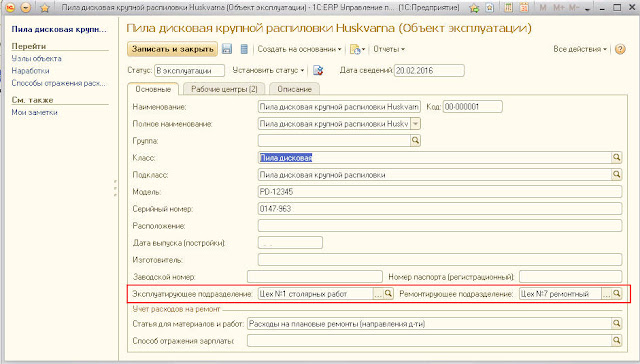640x364 pixels.
Task: Click Дата сведений field 20.02.2016
Action: 429,71
